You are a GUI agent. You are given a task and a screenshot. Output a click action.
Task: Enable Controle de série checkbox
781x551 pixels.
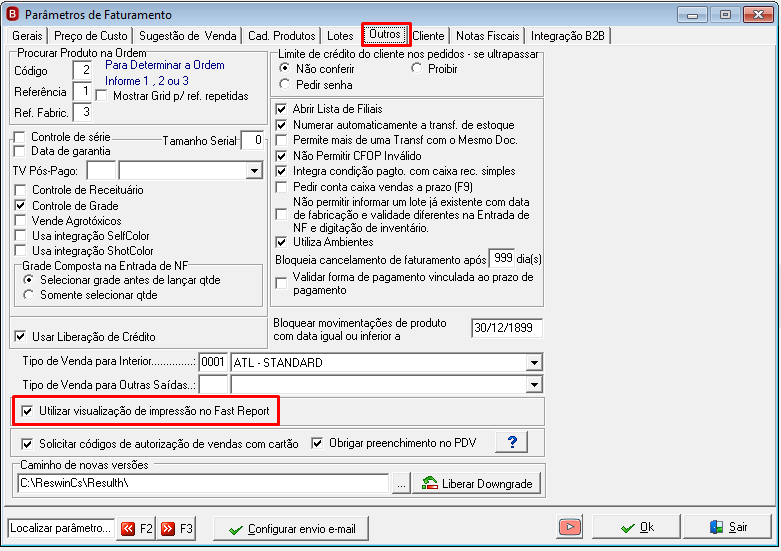20,137
